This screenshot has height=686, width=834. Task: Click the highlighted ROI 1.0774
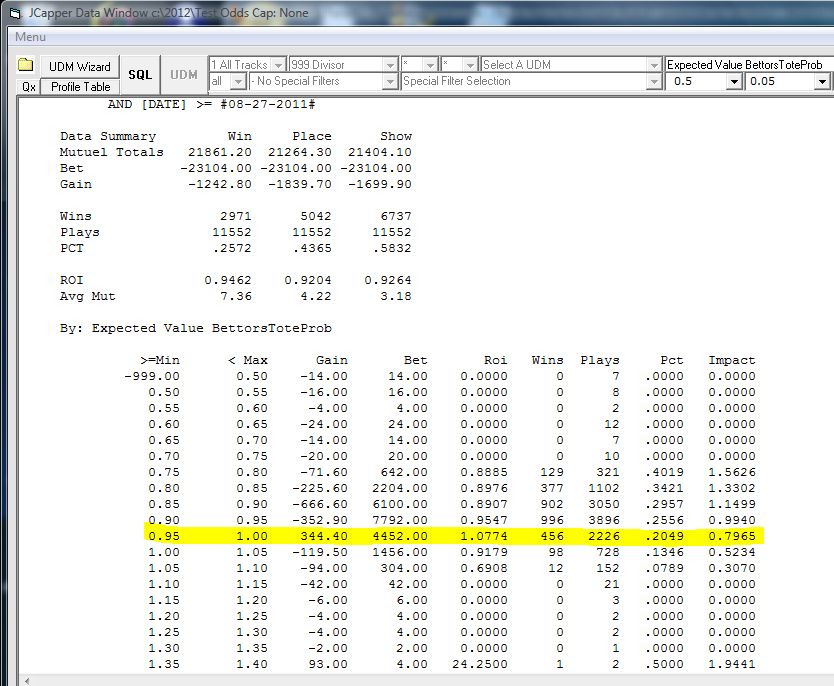484,536
